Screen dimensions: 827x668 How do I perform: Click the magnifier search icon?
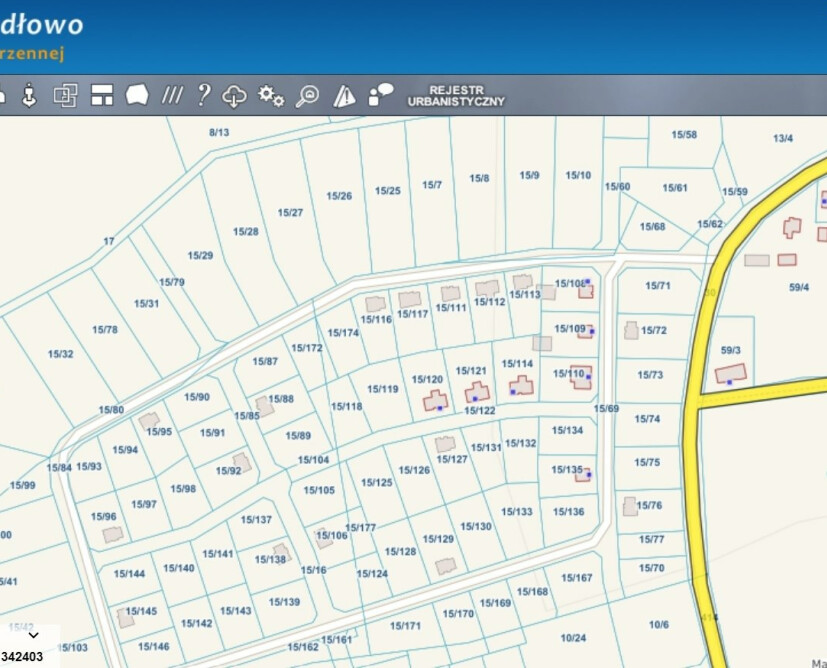point(308,96)
